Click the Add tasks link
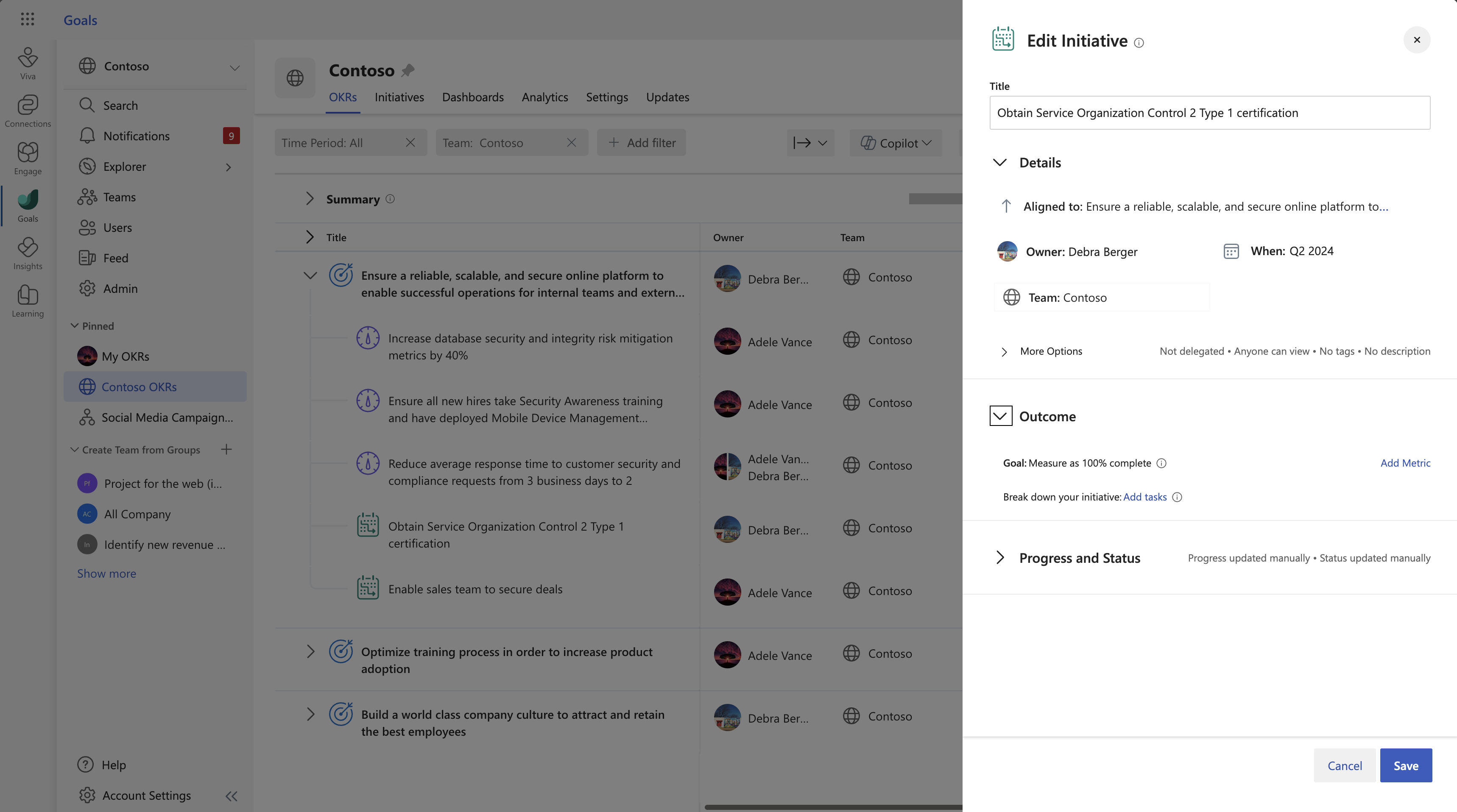Screen dimensions: 1457x812 (1145, 497)
